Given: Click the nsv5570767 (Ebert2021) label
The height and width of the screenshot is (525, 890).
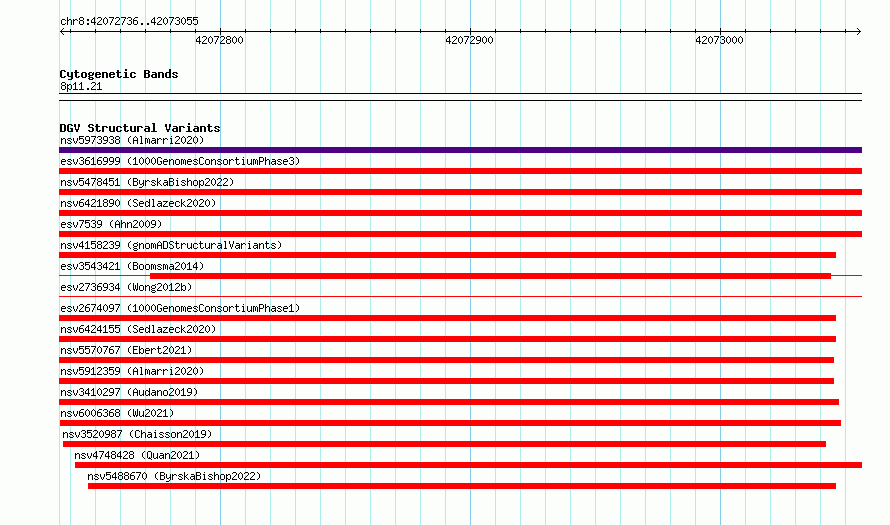Looking at the screenshot, I should coord(126,350).
